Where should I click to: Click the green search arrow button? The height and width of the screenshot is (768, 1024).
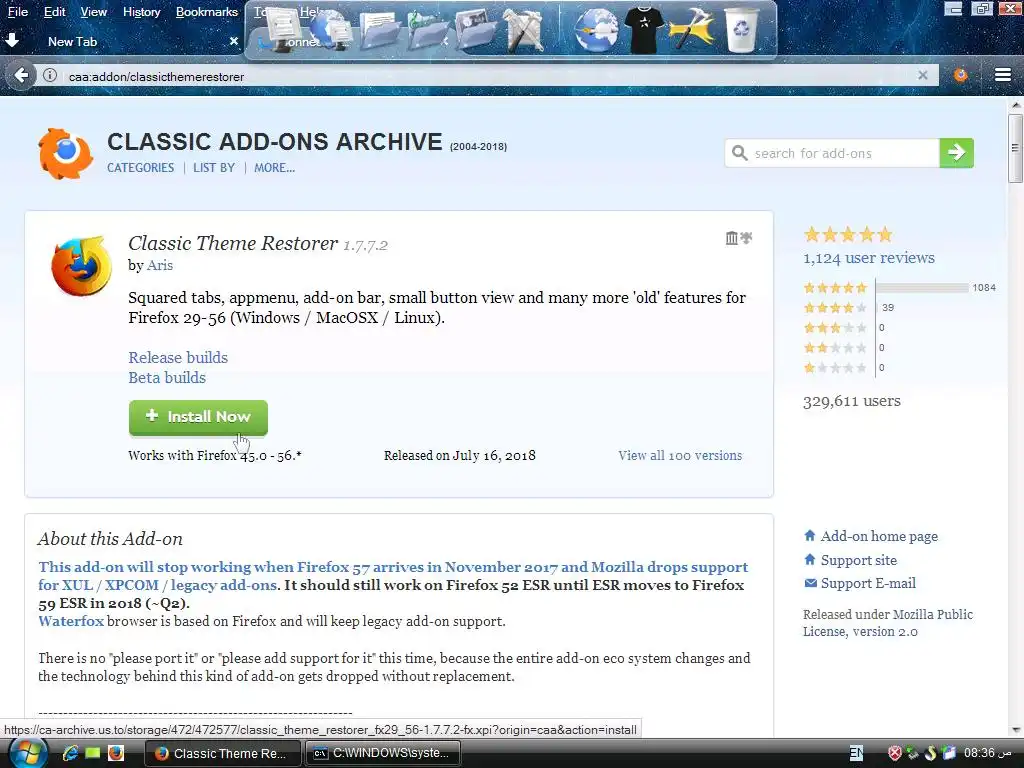[957, 153]
